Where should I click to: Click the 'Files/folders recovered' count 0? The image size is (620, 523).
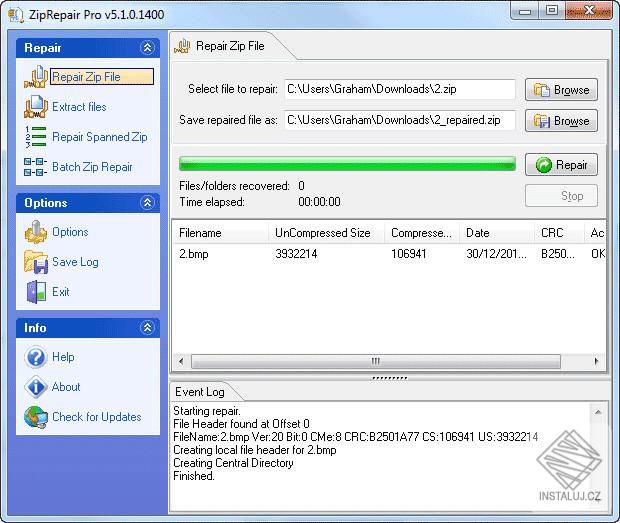(x=301, y=186)
